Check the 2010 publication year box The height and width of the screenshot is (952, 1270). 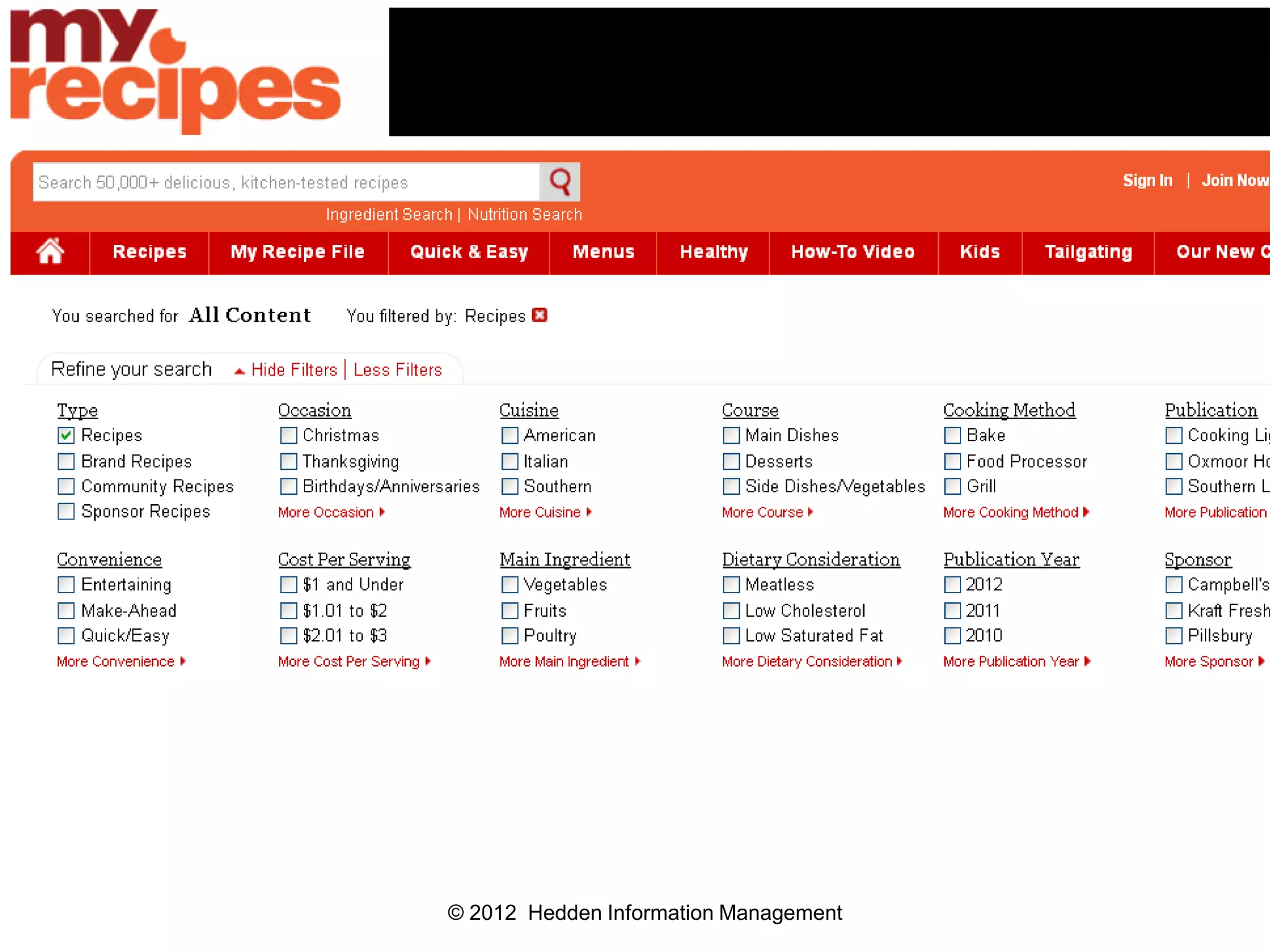pyautogui.click(x=952, y=636)
